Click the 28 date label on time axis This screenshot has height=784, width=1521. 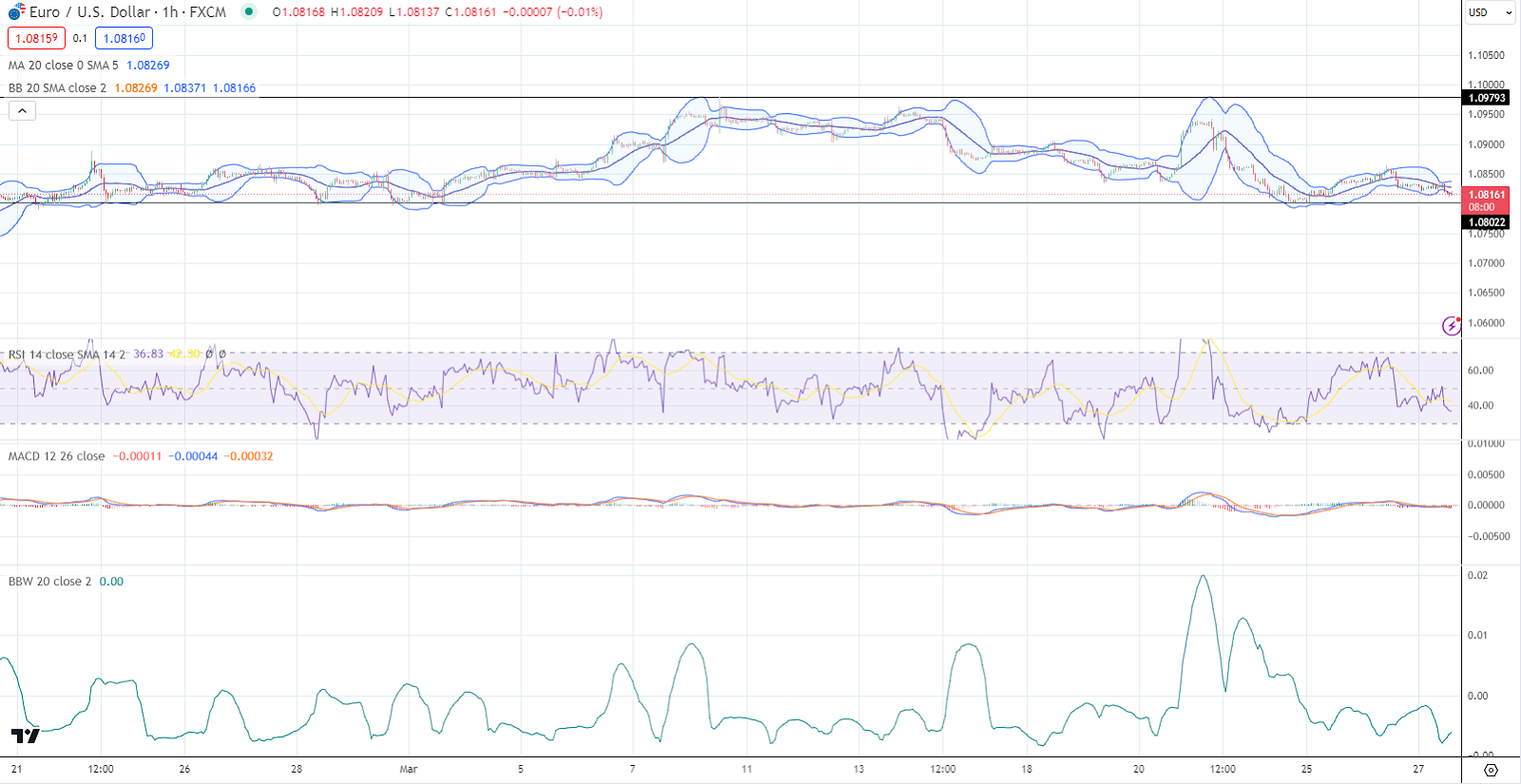pos(297,769)
